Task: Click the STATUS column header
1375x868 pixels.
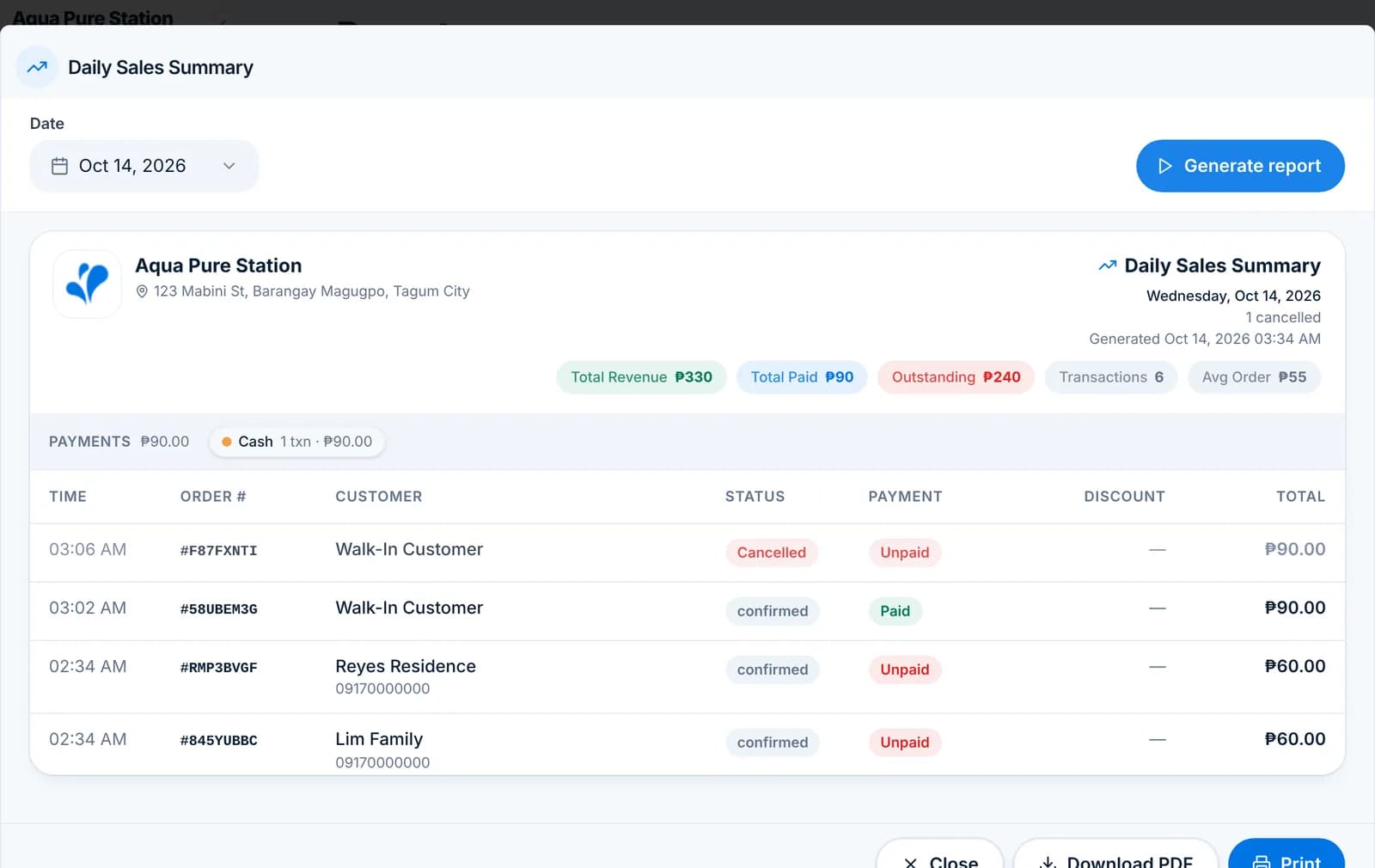Action: [755, 497]
